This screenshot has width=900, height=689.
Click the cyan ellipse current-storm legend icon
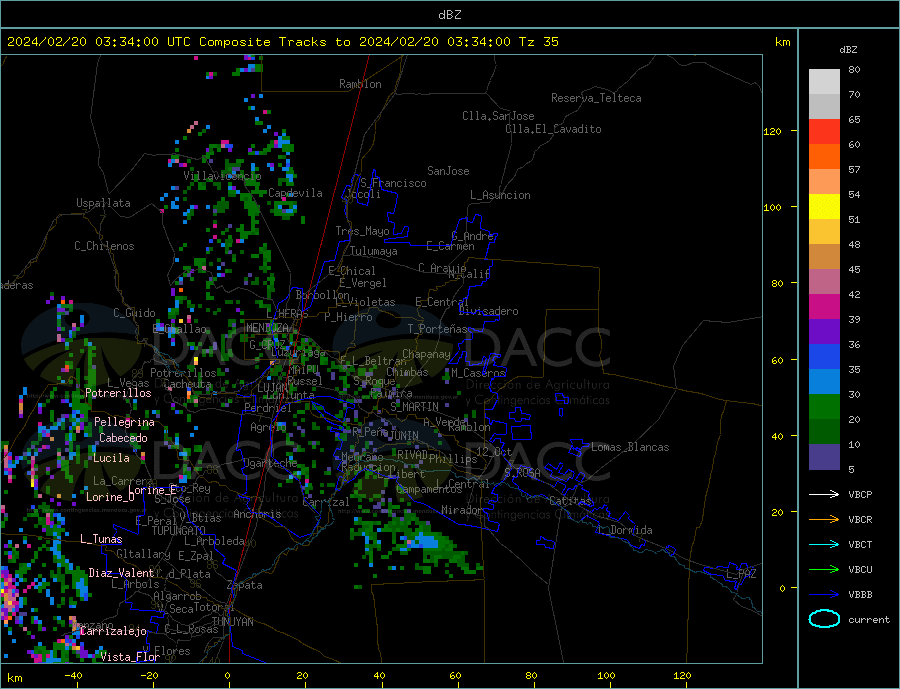click(824, 619)
